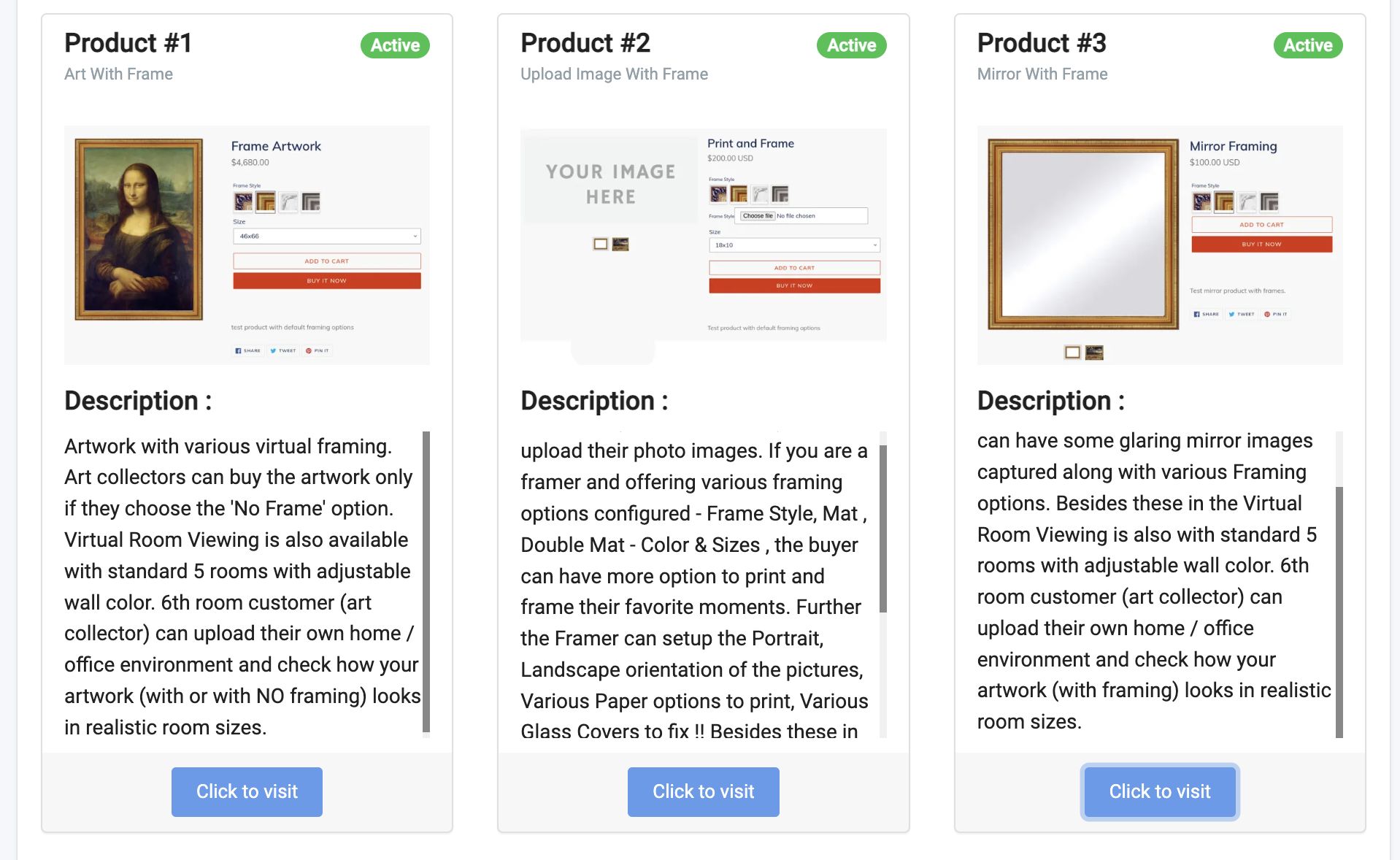Visit the Product #3 Mirror With Frame page
1400x860 pixels.
coord(1160,791)
